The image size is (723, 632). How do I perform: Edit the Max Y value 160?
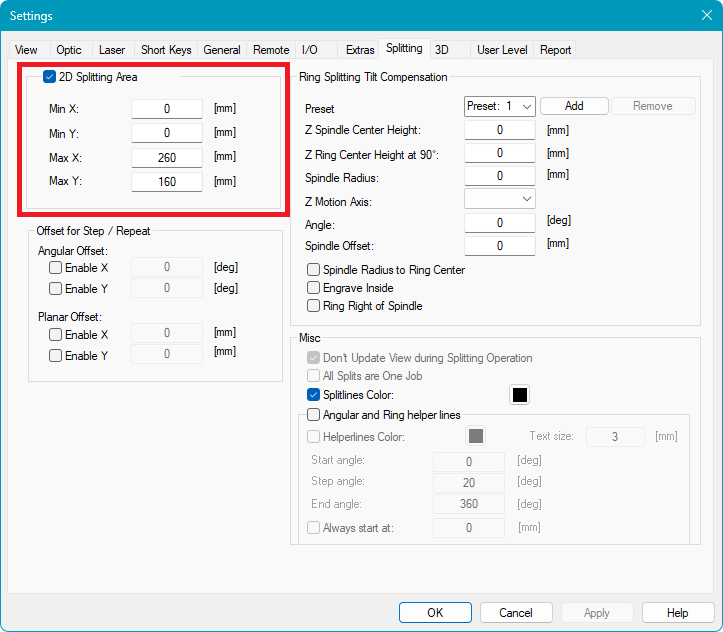(167, 182)
